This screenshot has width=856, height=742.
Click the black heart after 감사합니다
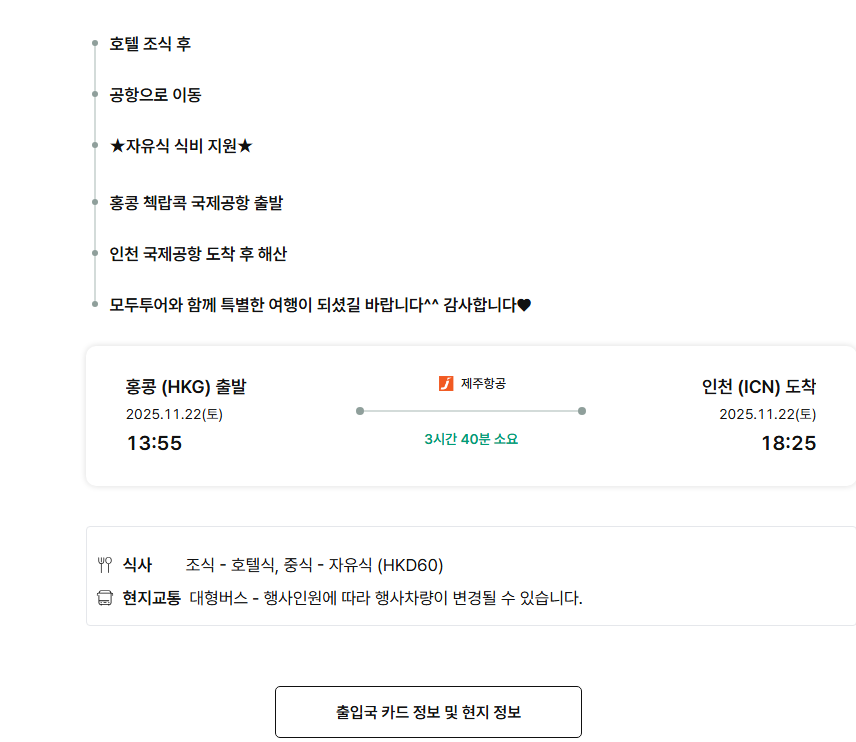click(x=524, y=305)
